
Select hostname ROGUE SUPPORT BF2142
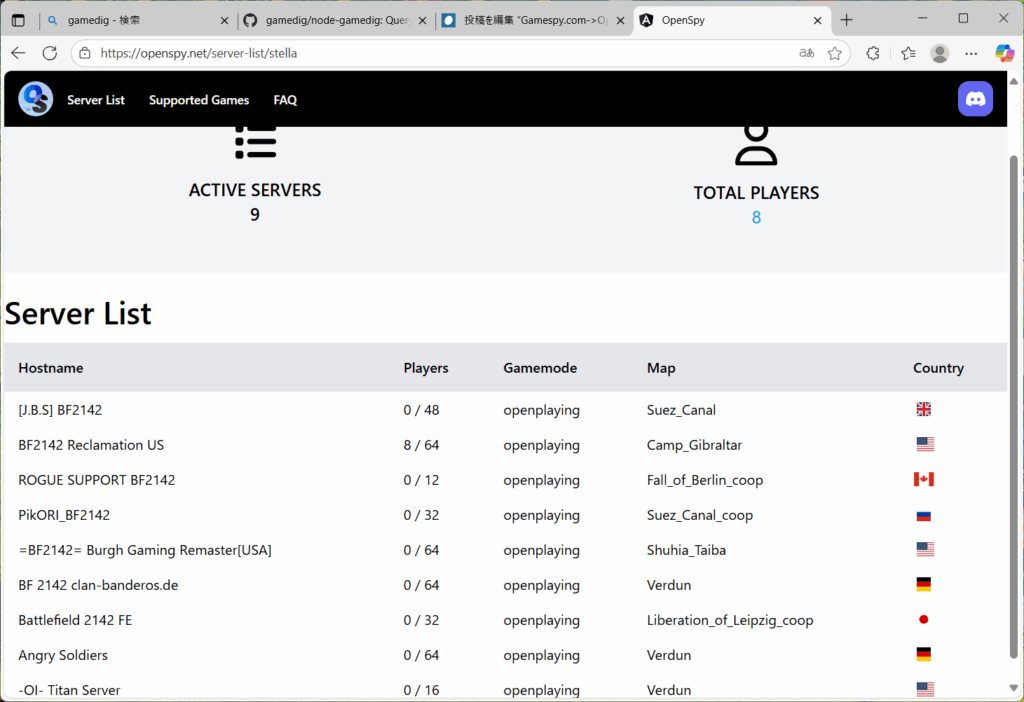tap(97, 480)
